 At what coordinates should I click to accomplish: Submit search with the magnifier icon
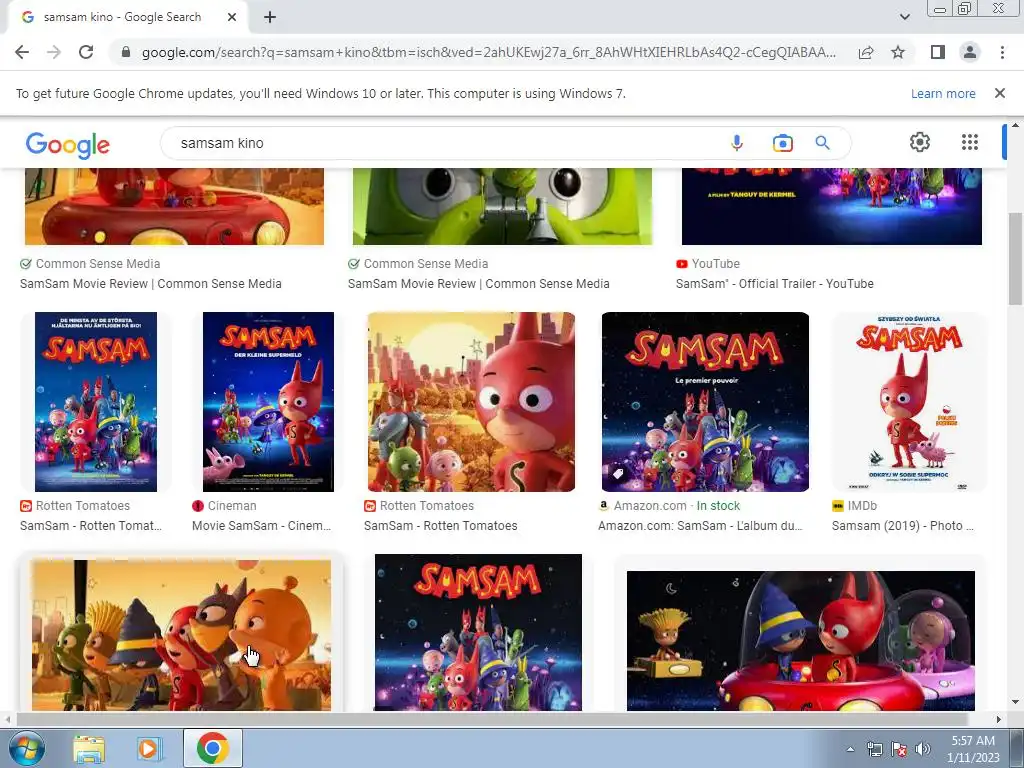click(822, 143)
